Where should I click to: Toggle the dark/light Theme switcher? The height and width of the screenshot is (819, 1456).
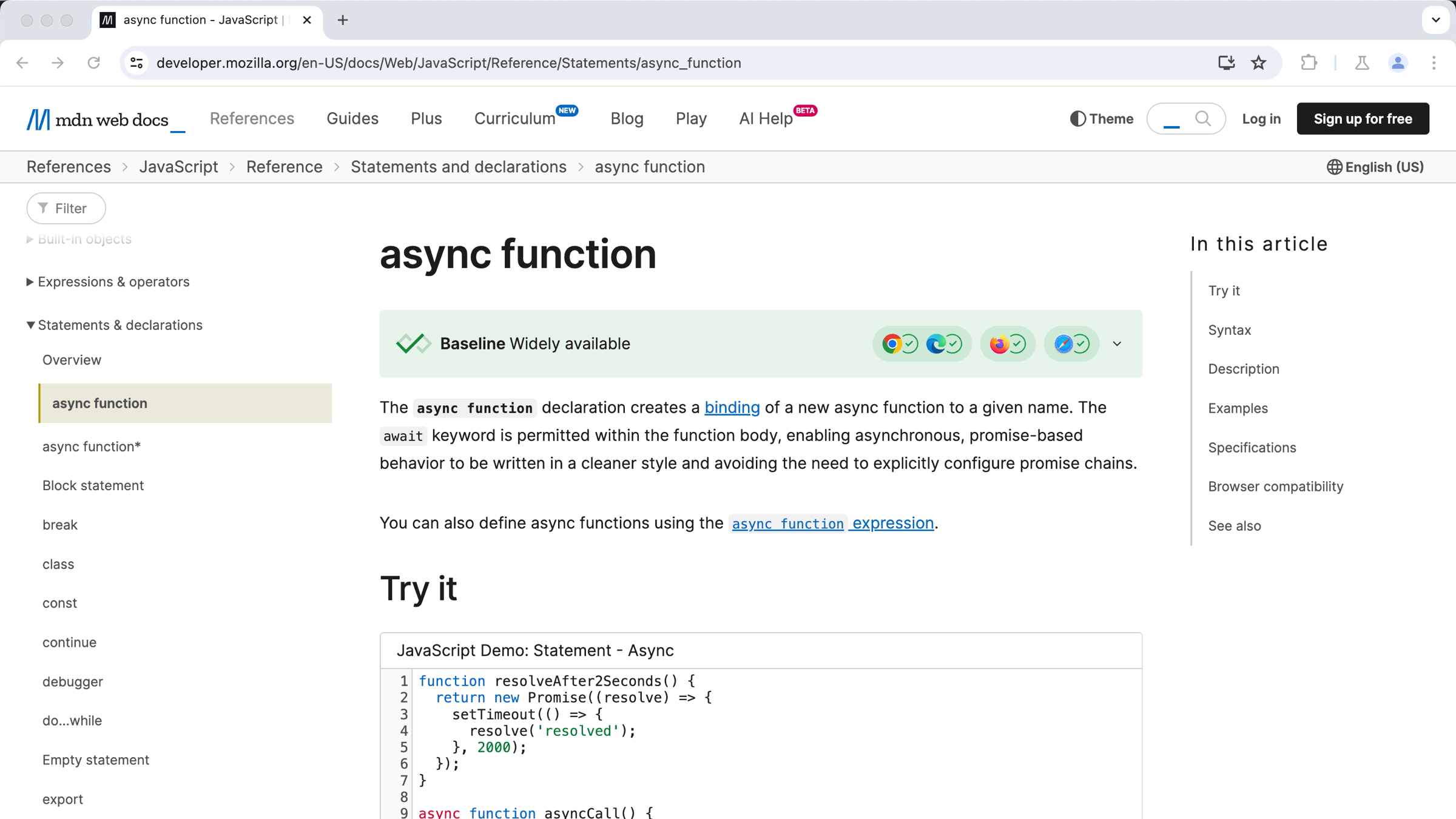(x=1100, y=118)
